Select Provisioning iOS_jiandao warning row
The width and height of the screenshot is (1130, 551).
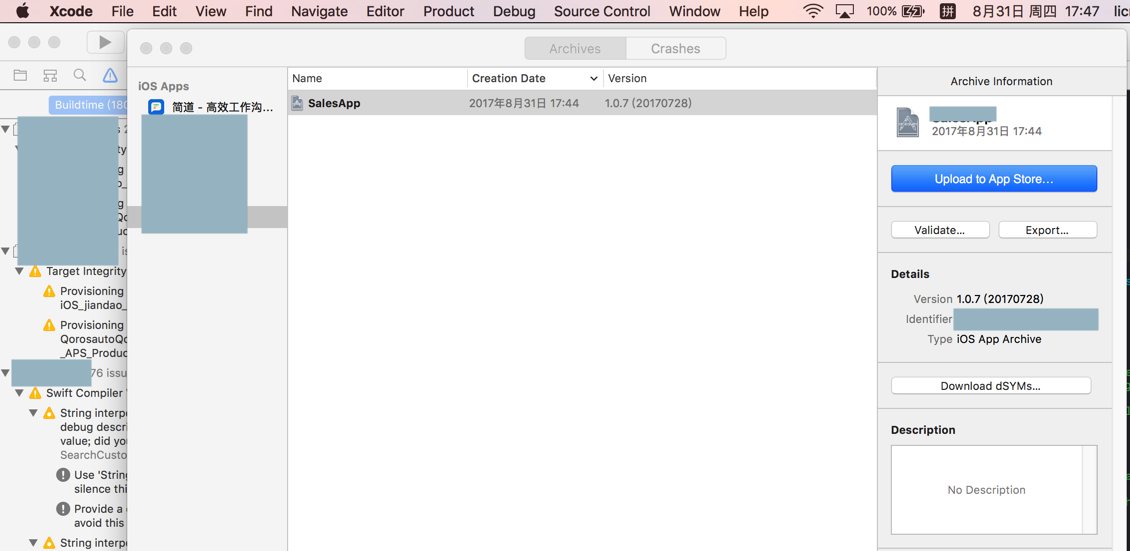pos(84,298)
